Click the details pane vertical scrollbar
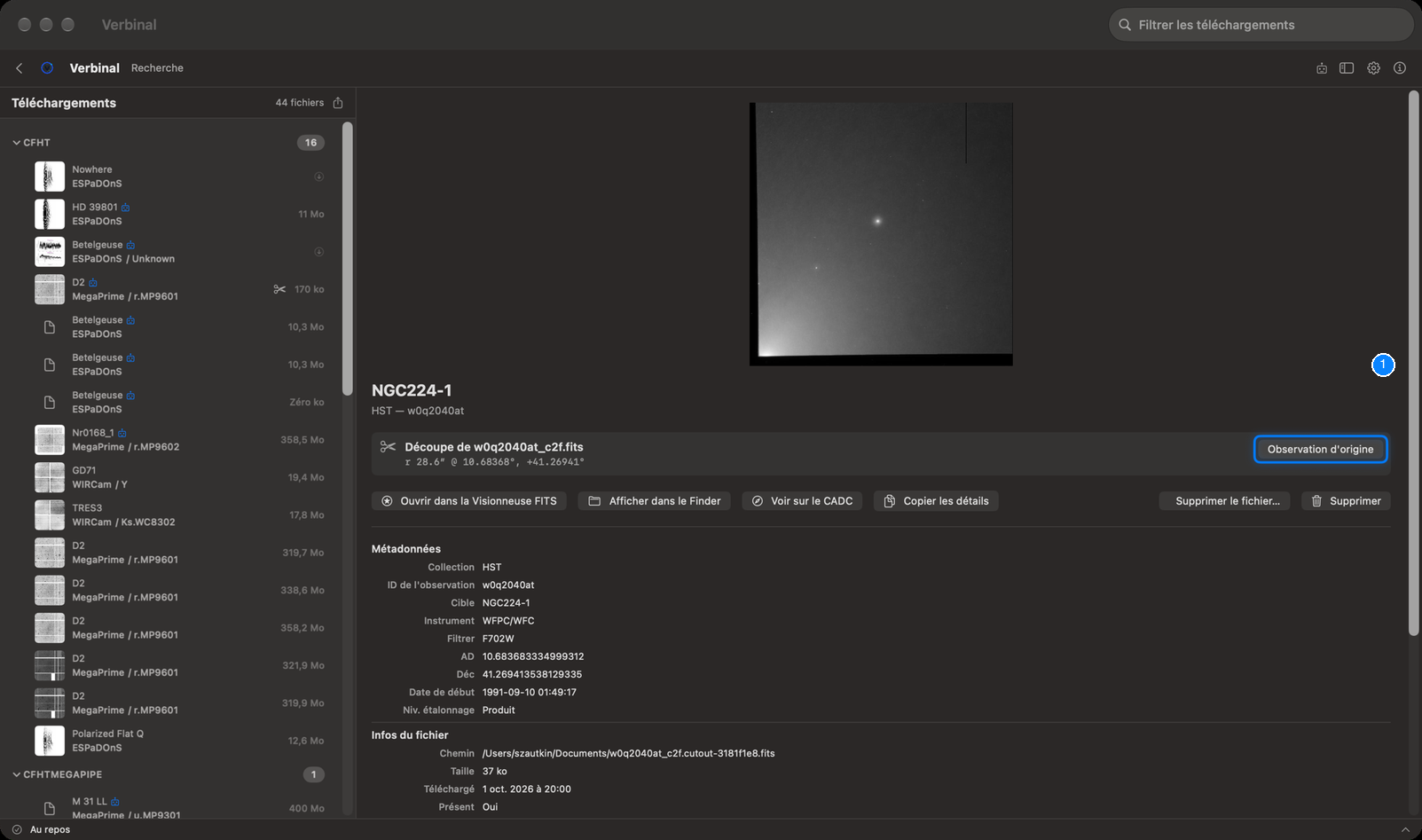Screen dimensions: 1422x840 pyautogui.click(x=1413, y=364)
